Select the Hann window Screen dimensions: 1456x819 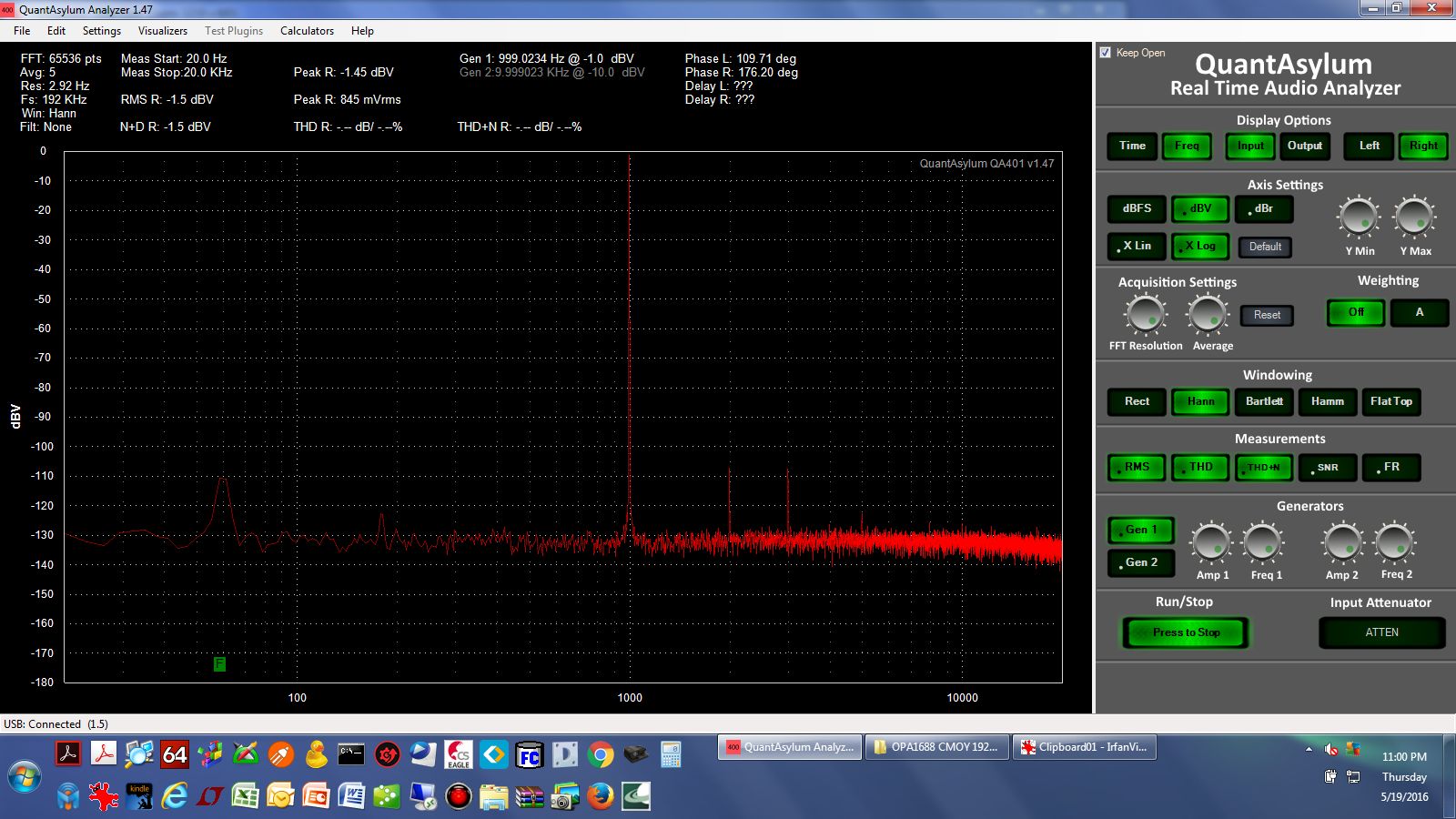click(x=1200, y=401)
